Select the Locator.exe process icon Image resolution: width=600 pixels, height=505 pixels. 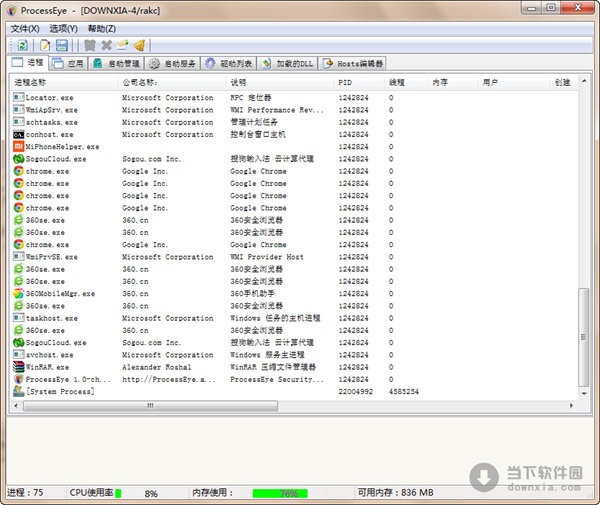coord(18,97)
